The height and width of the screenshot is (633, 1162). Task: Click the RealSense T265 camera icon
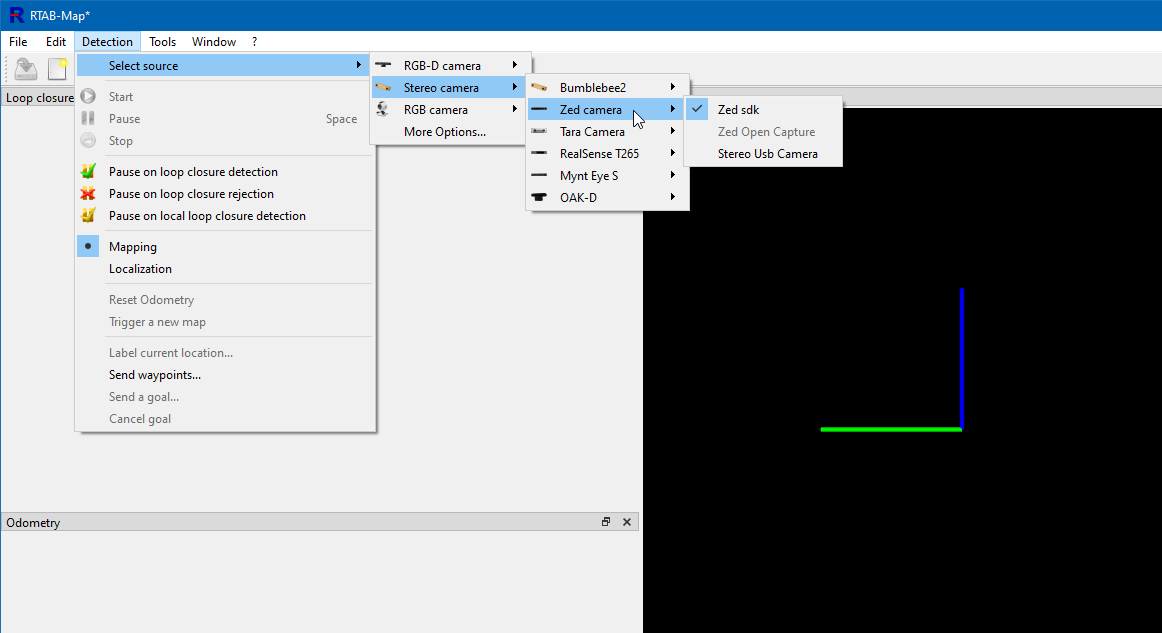click(539, 154)
